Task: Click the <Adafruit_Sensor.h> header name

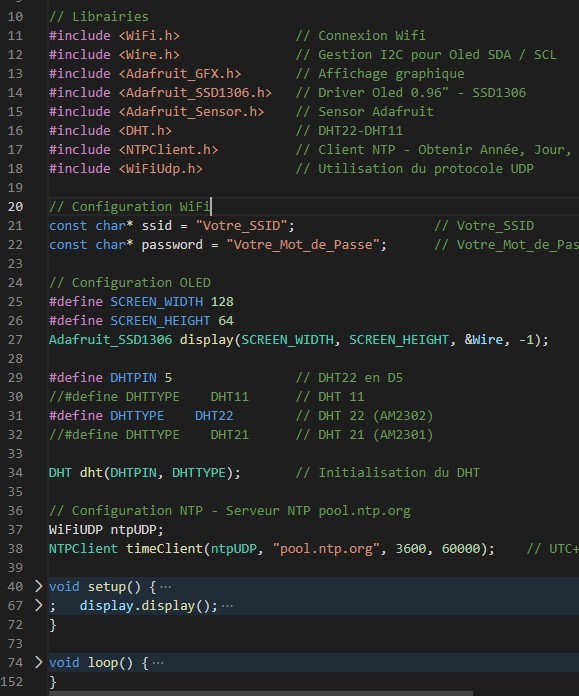Action: pos(191,111)
